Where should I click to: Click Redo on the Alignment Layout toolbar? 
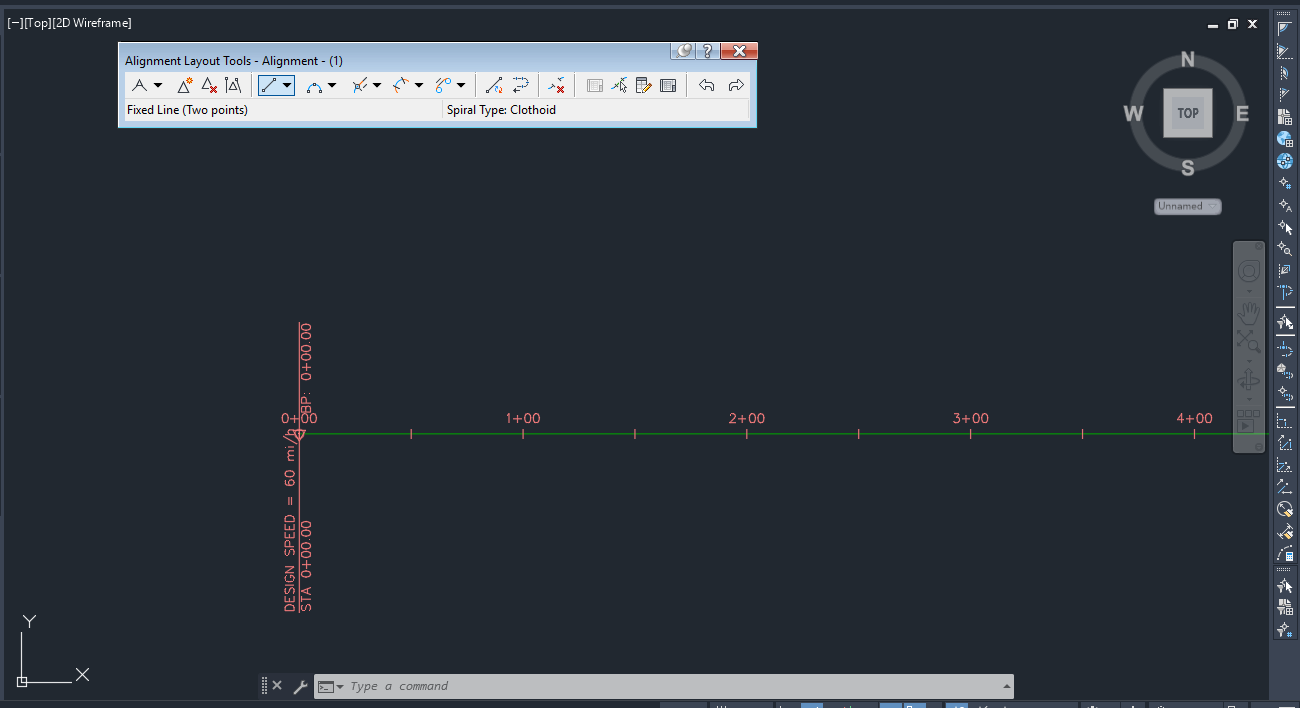[737, 85]
